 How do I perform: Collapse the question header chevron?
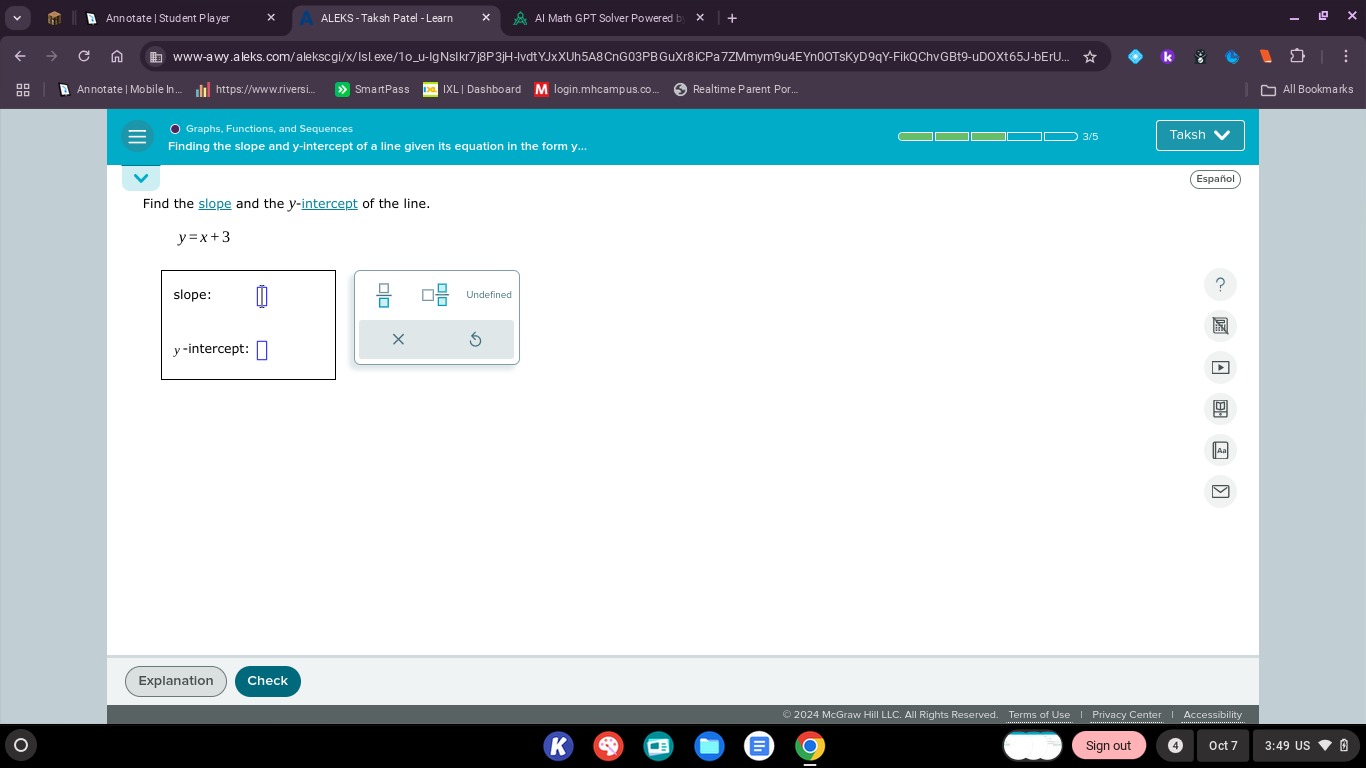coord(141,178)
